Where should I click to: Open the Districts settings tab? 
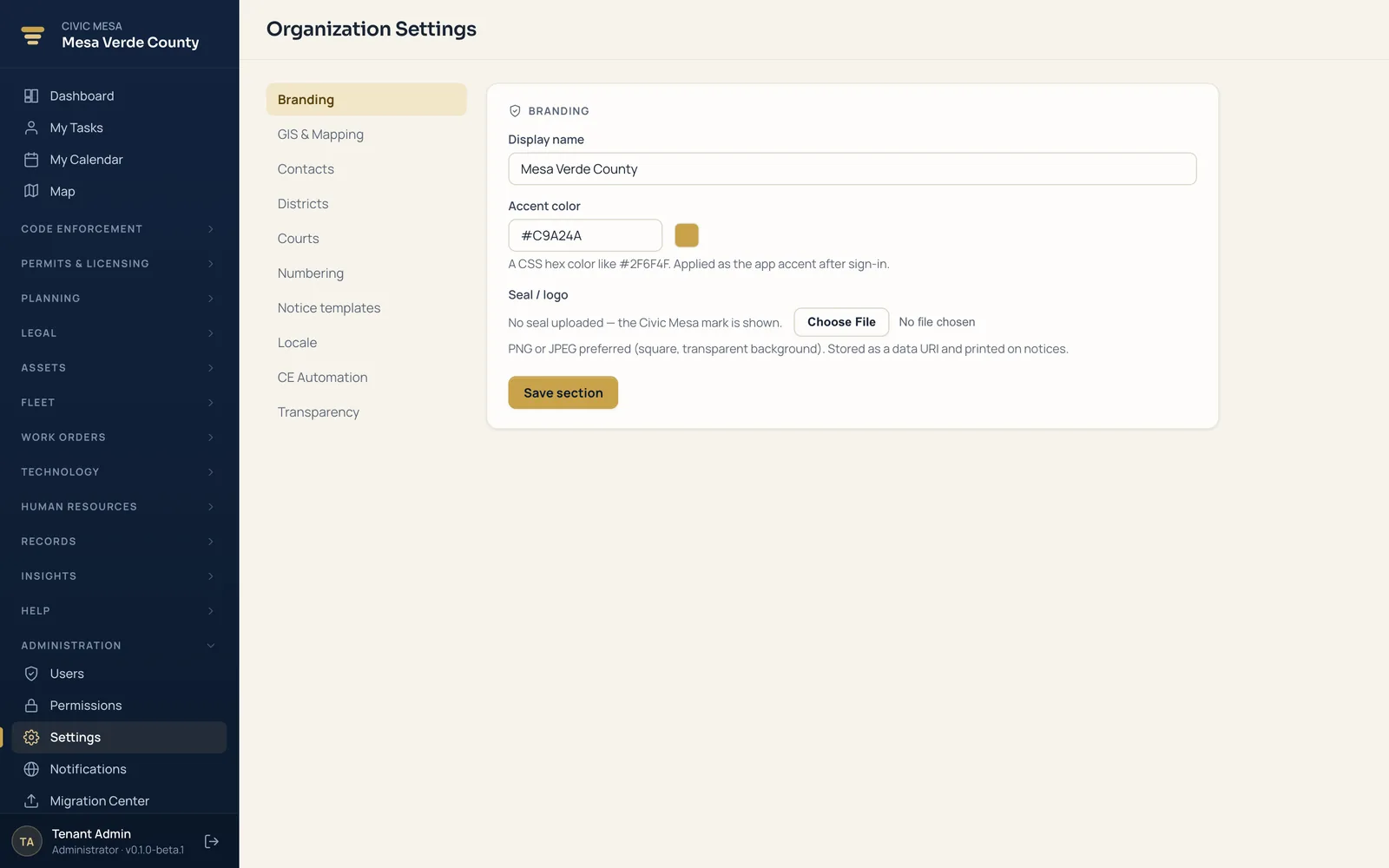click(366, 204)
